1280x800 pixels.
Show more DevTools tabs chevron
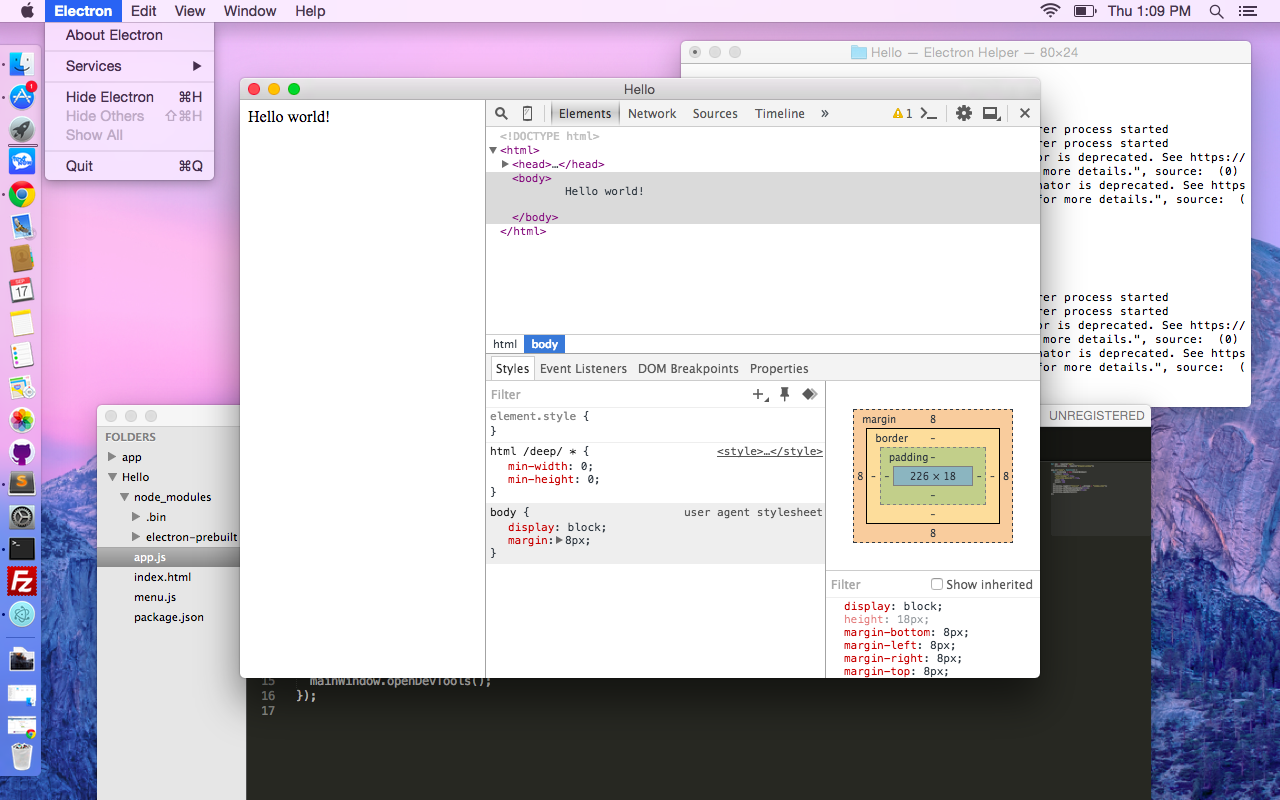(825, 114)
